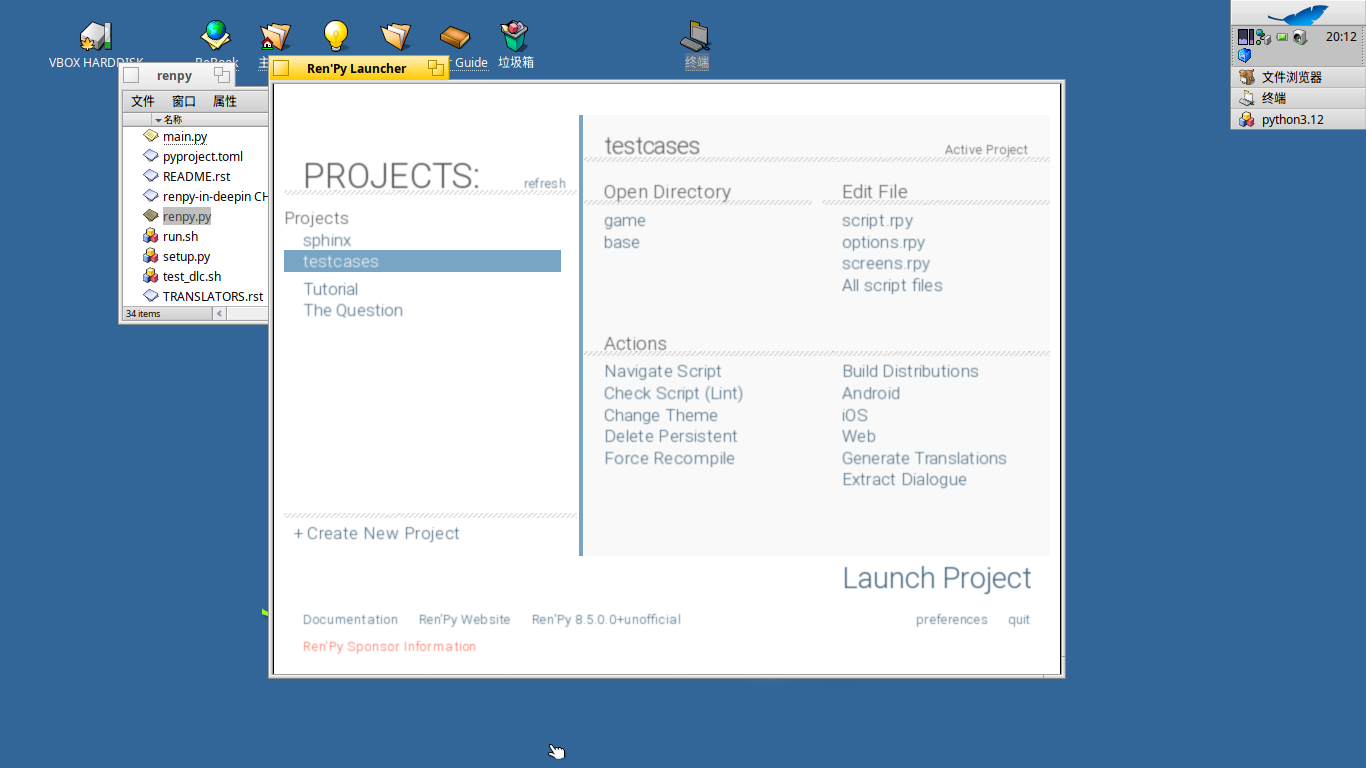Open the 属性 menu in renpy window
Viewport: 1366px width, 768px height.
(225, 101)
